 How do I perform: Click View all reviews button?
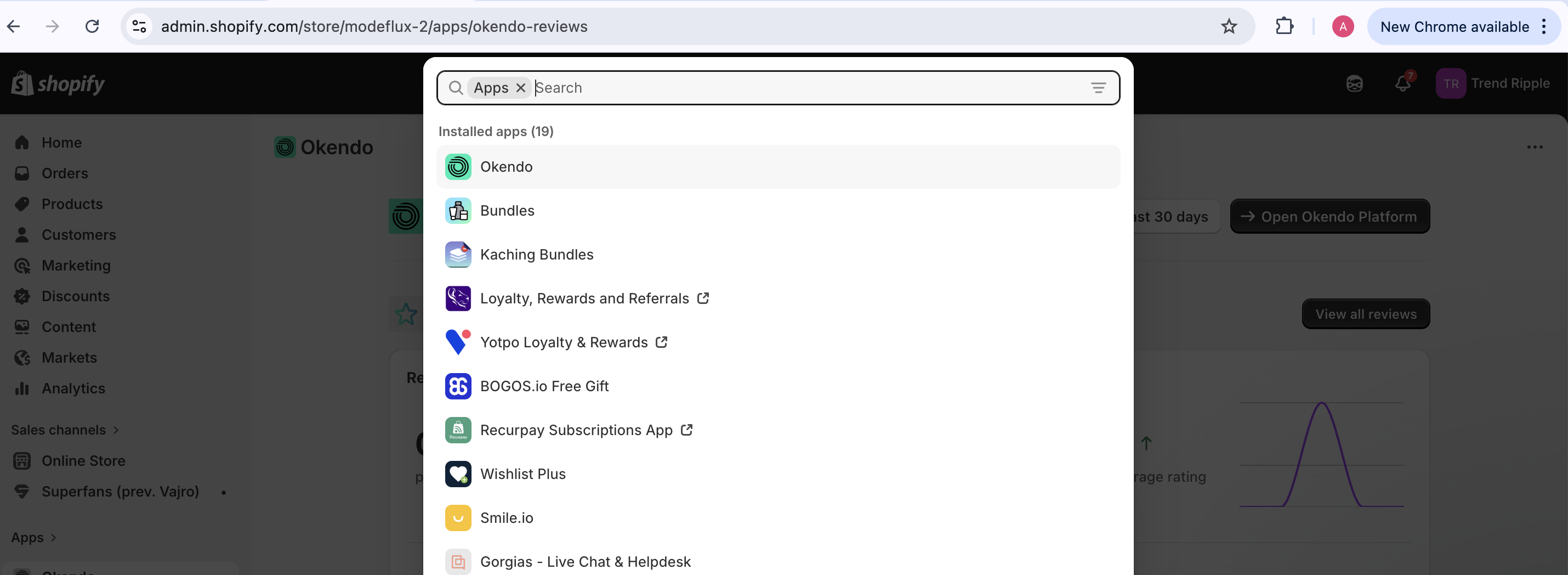coord(1366,314)
